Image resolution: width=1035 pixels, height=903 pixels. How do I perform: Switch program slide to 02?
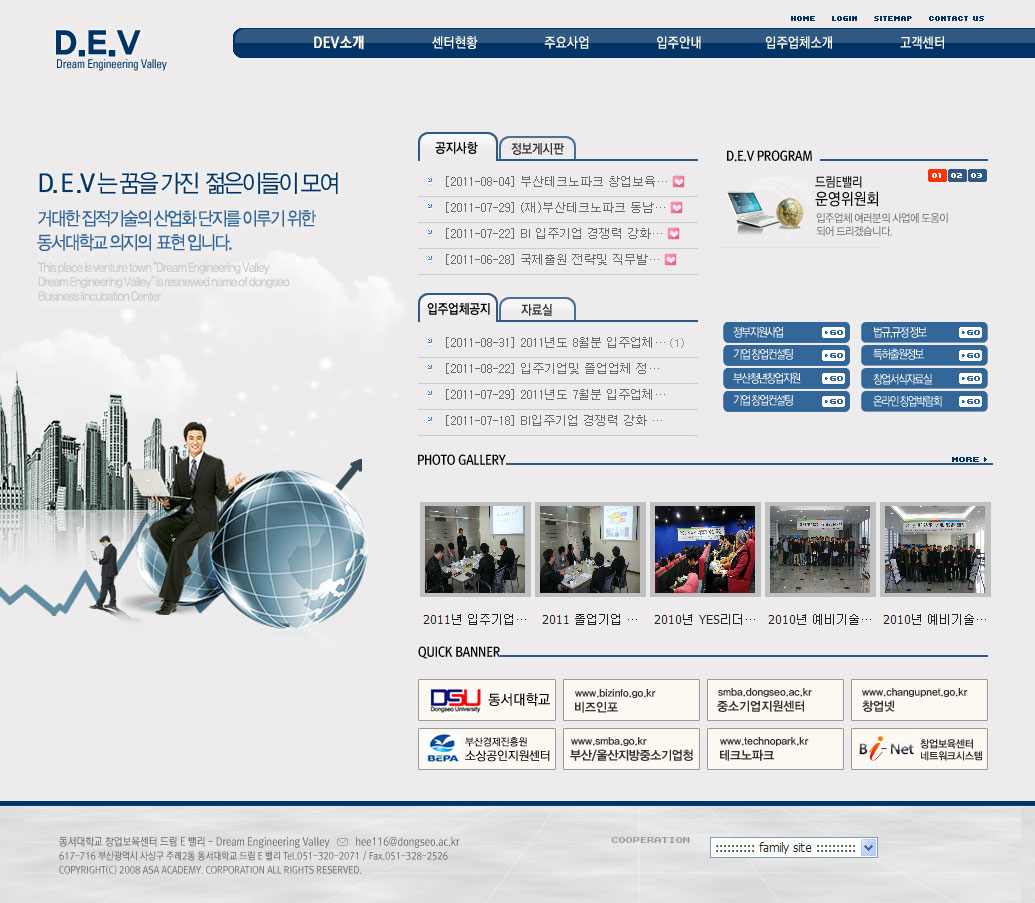point(957,176)
